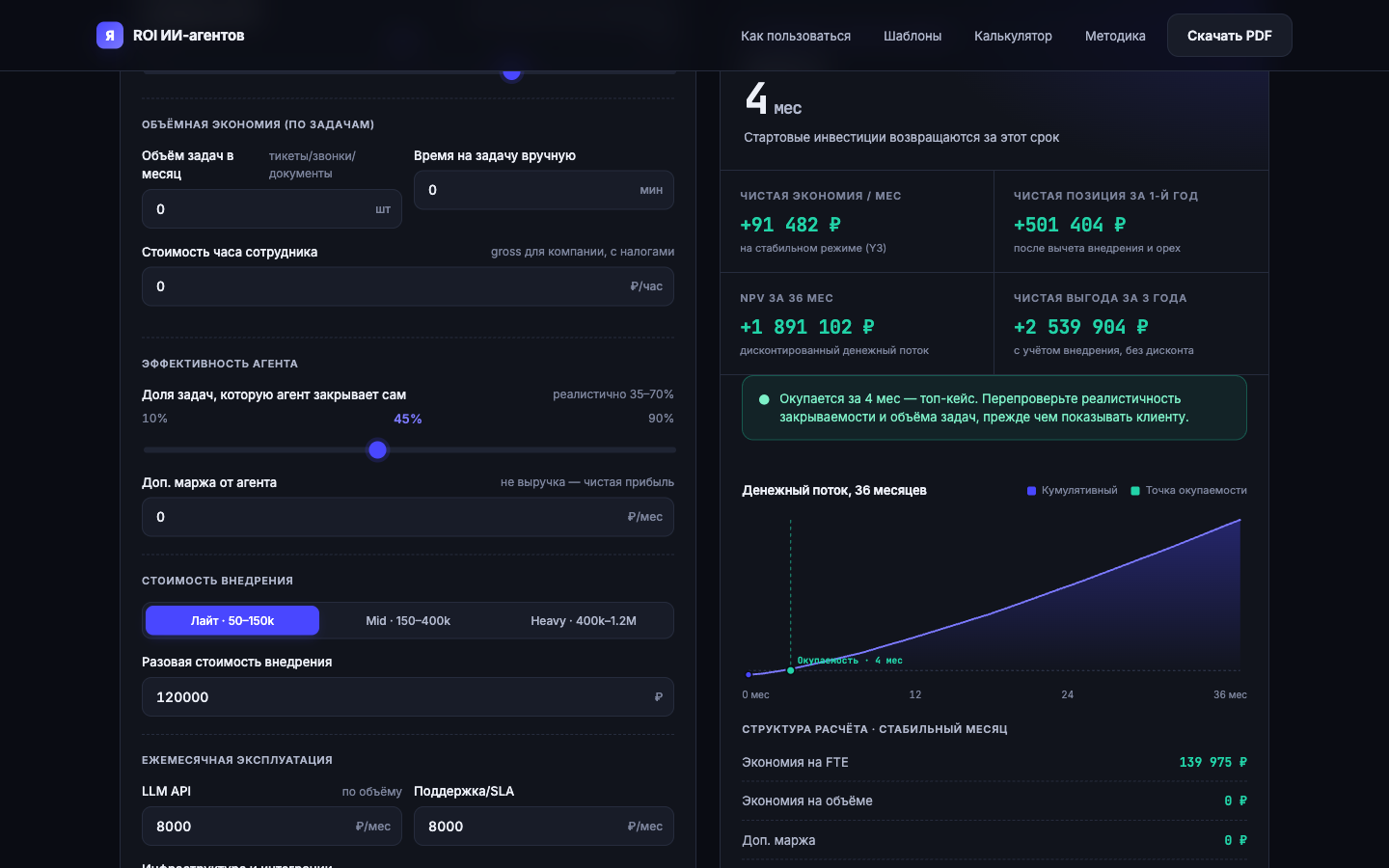Click the purple Я logo icon
The height and width of the screenshot is (868, 1389).
[x=110, y=36]
